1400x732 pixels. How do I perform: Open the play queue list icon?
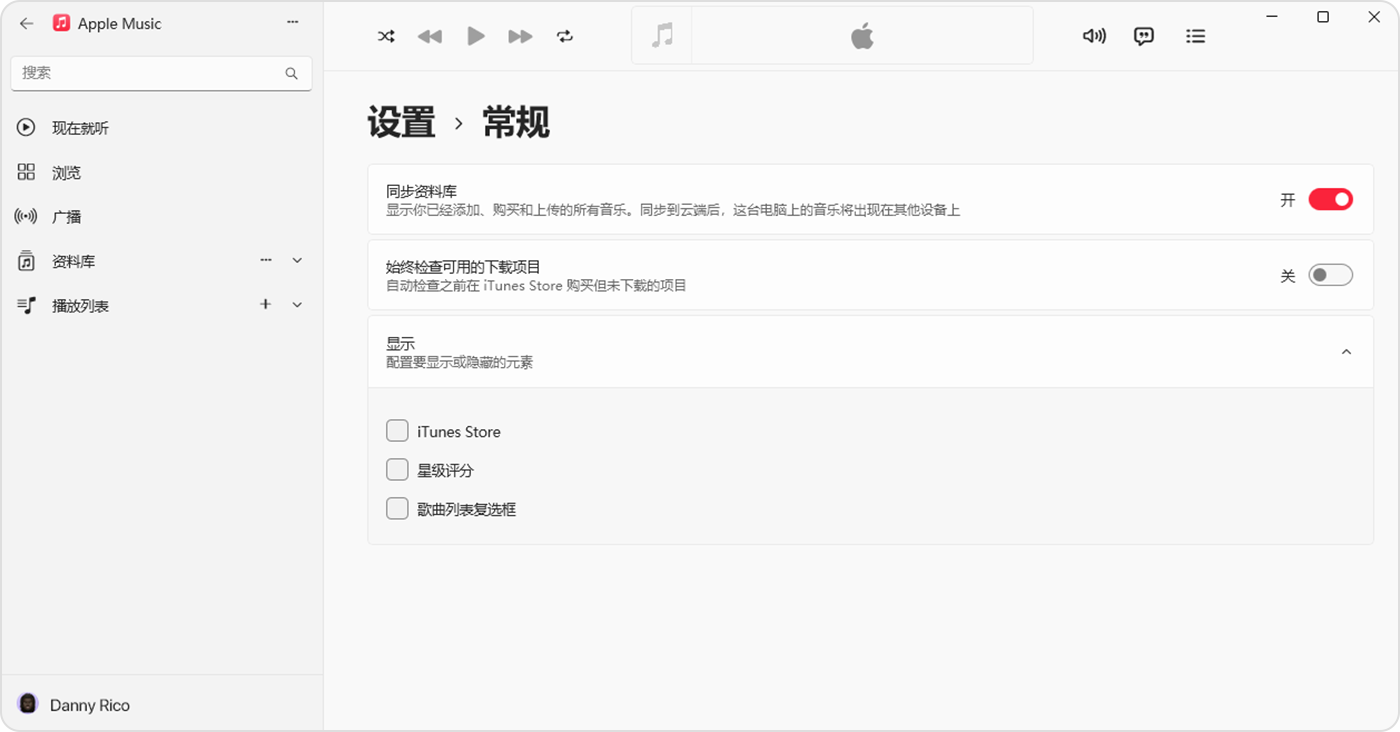1195,36
